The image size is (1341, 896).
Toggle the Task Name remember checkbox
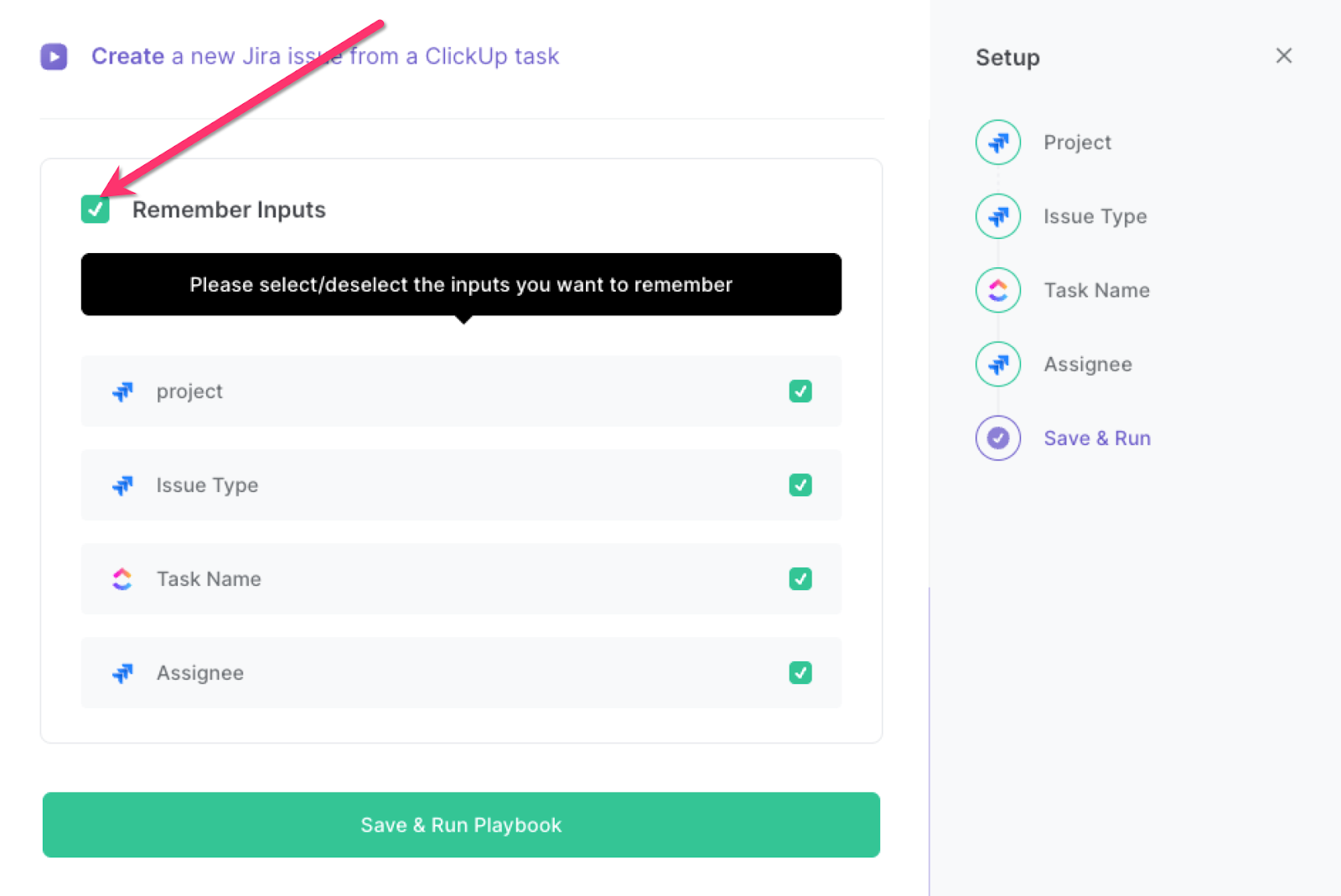(800, 579)
